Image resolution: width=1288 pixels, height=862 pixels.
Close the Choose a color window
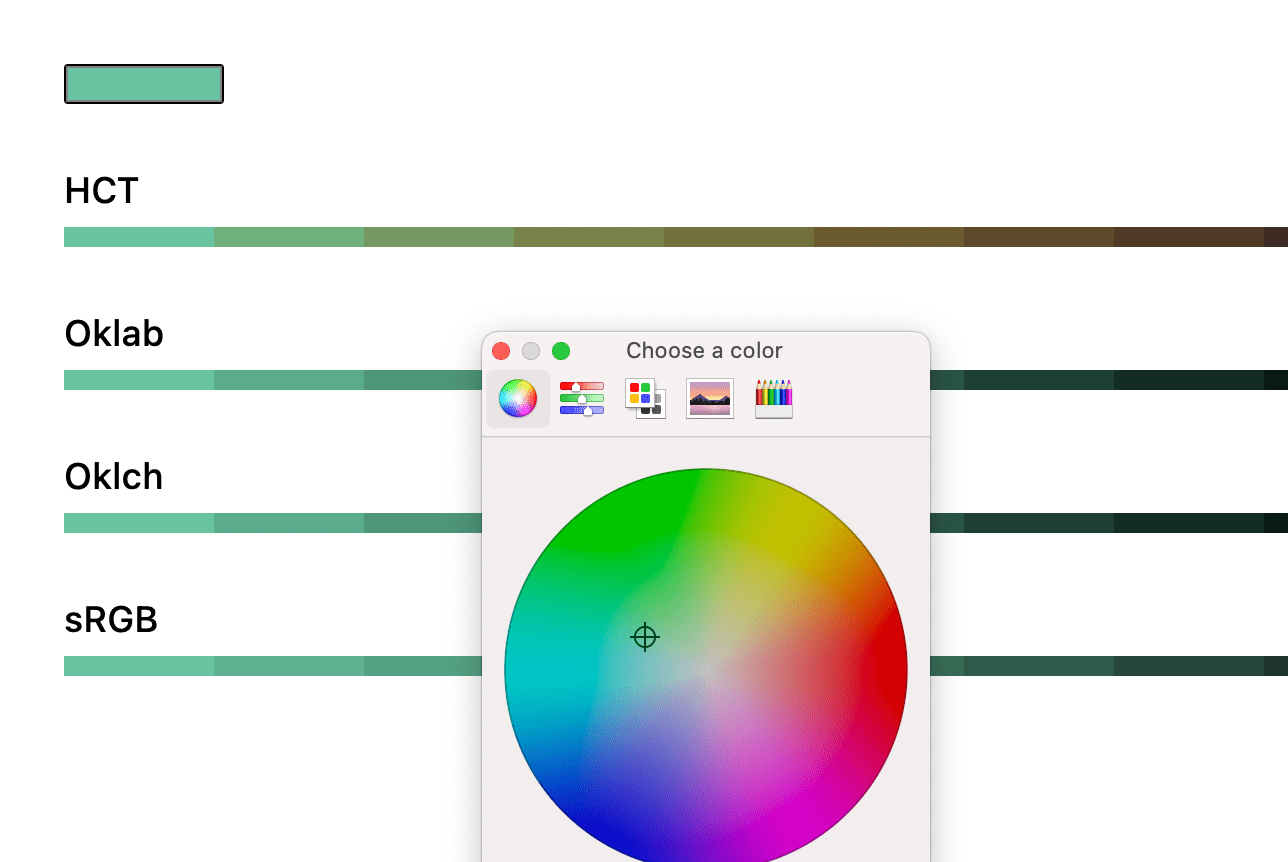(502, 351)
